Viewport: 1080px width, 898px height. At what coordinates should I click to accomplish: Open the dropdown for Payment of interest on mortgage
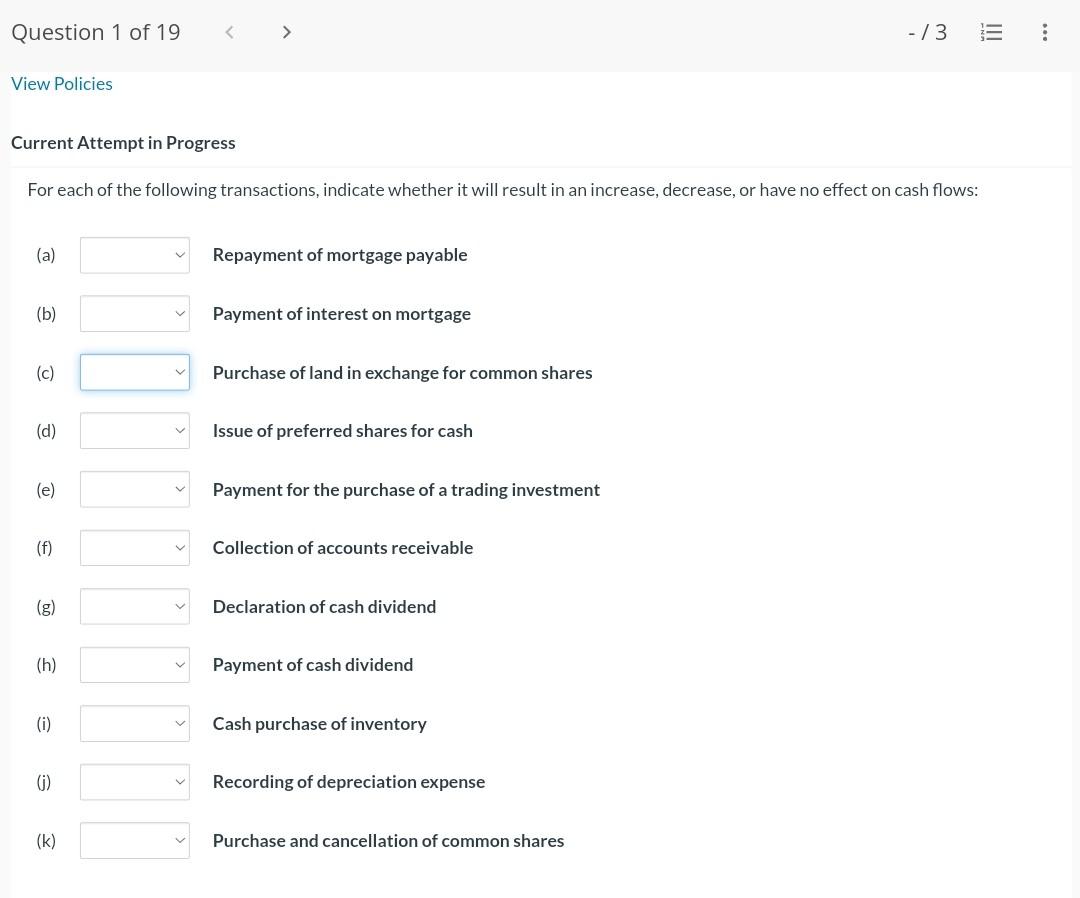click(x=134, y=313)
